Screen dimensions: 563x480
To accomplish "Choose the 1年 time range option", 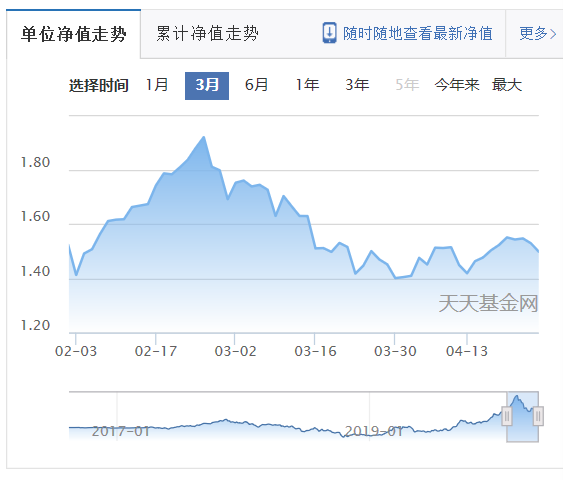I will click(x=307, y=85).
